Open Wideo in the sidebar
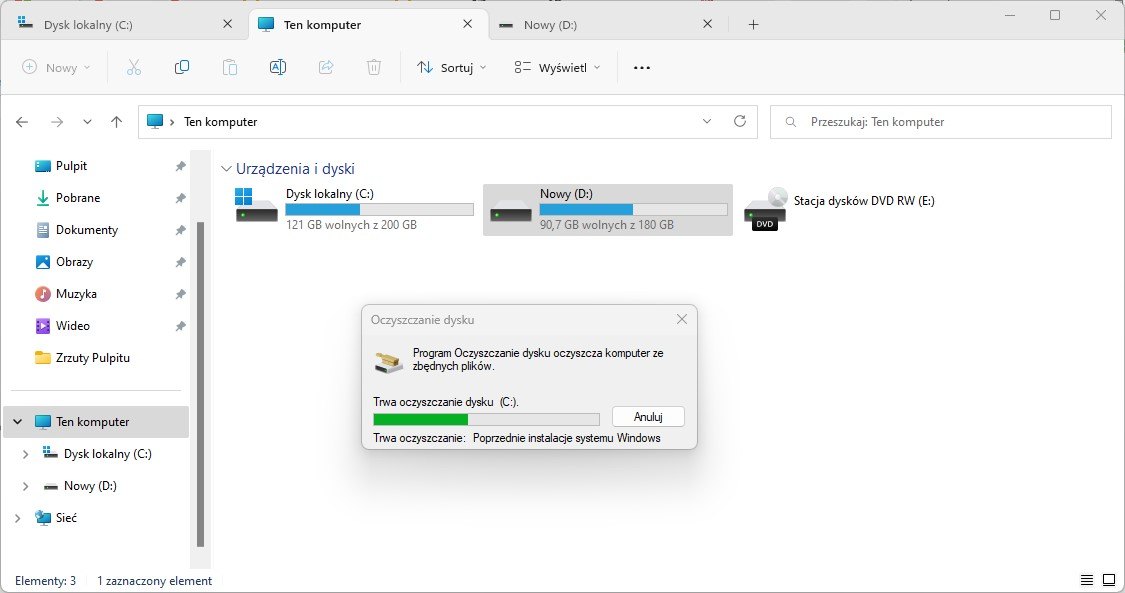The height and width of the screenshot is (593, 1125). (x=72, y=326)
